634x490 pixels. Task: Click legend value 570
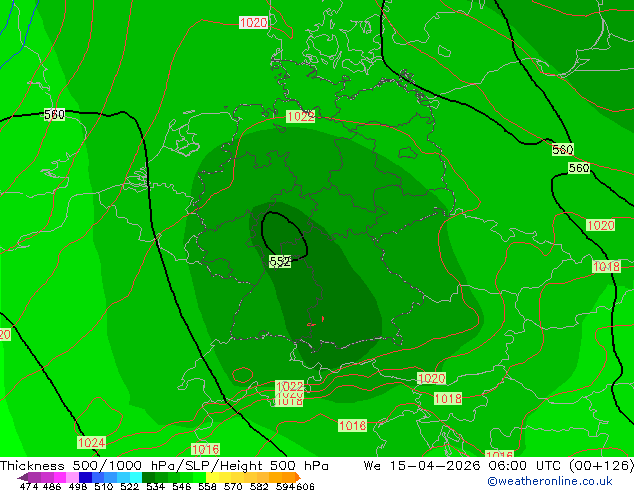click(x=233, y=486)
